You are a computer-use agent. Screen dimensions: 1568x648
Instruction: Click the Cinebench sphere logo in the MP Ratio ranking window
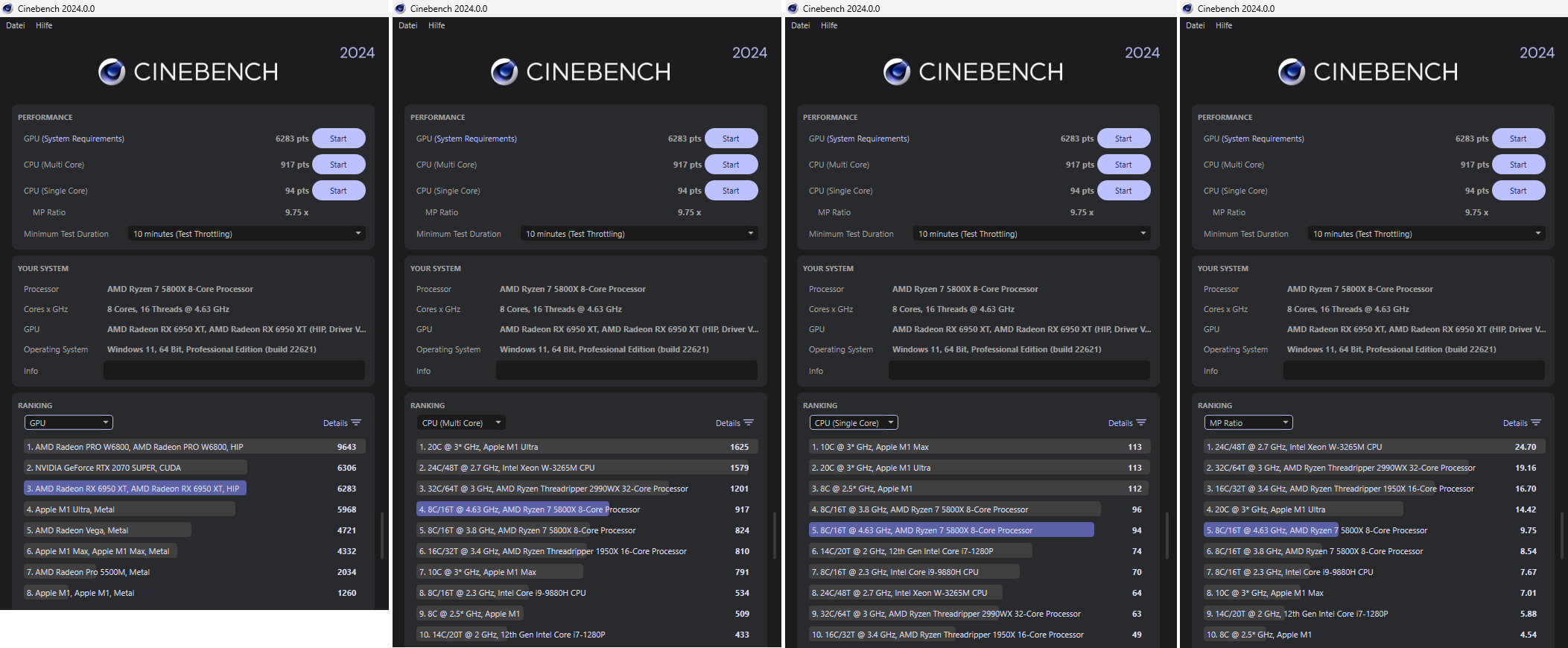1292,72
